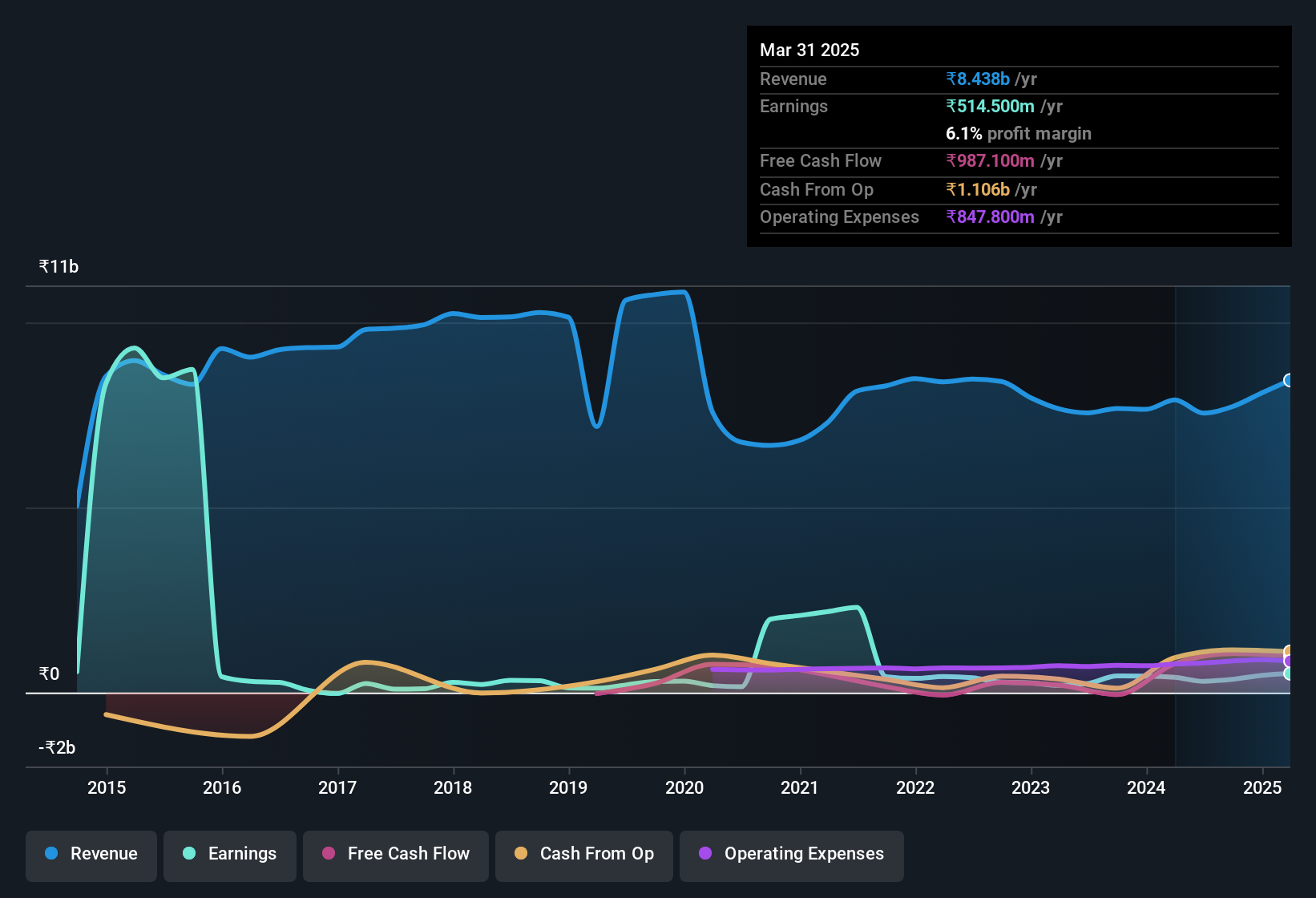Click the ₹0 y-axis label
Screen dimensions: 1316x898
tap(49, 673)
